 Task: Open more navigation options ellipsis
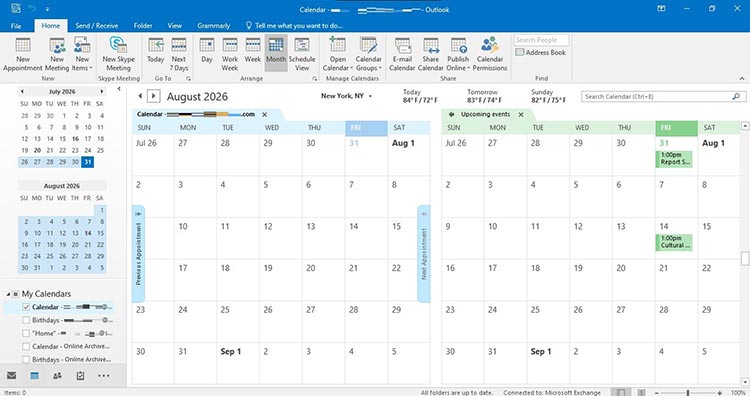coord(103,376)
